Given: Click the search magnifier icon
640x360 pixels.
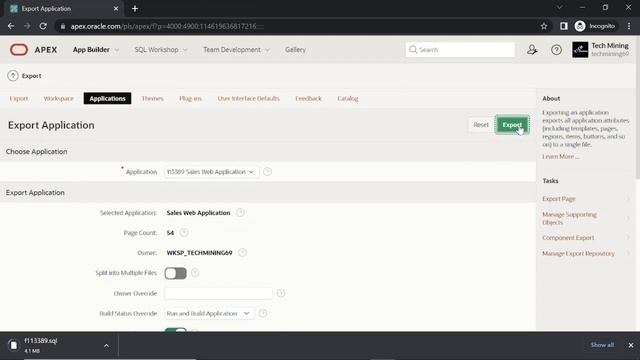Looking at the screenshot, I should click(x=413, y=49).
